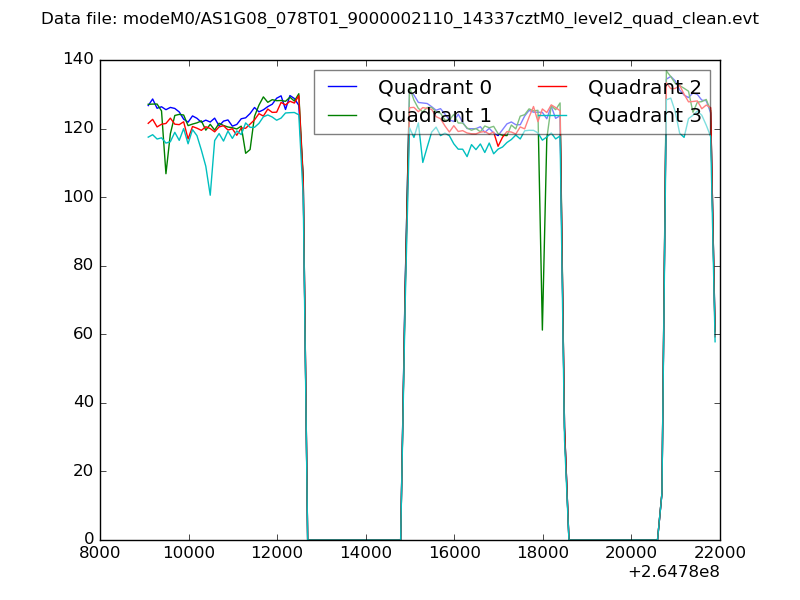Select the Quadrant 0 legend label
This screenshot has height=600, width=800.
pyautogui.click(x=434, y=88)
